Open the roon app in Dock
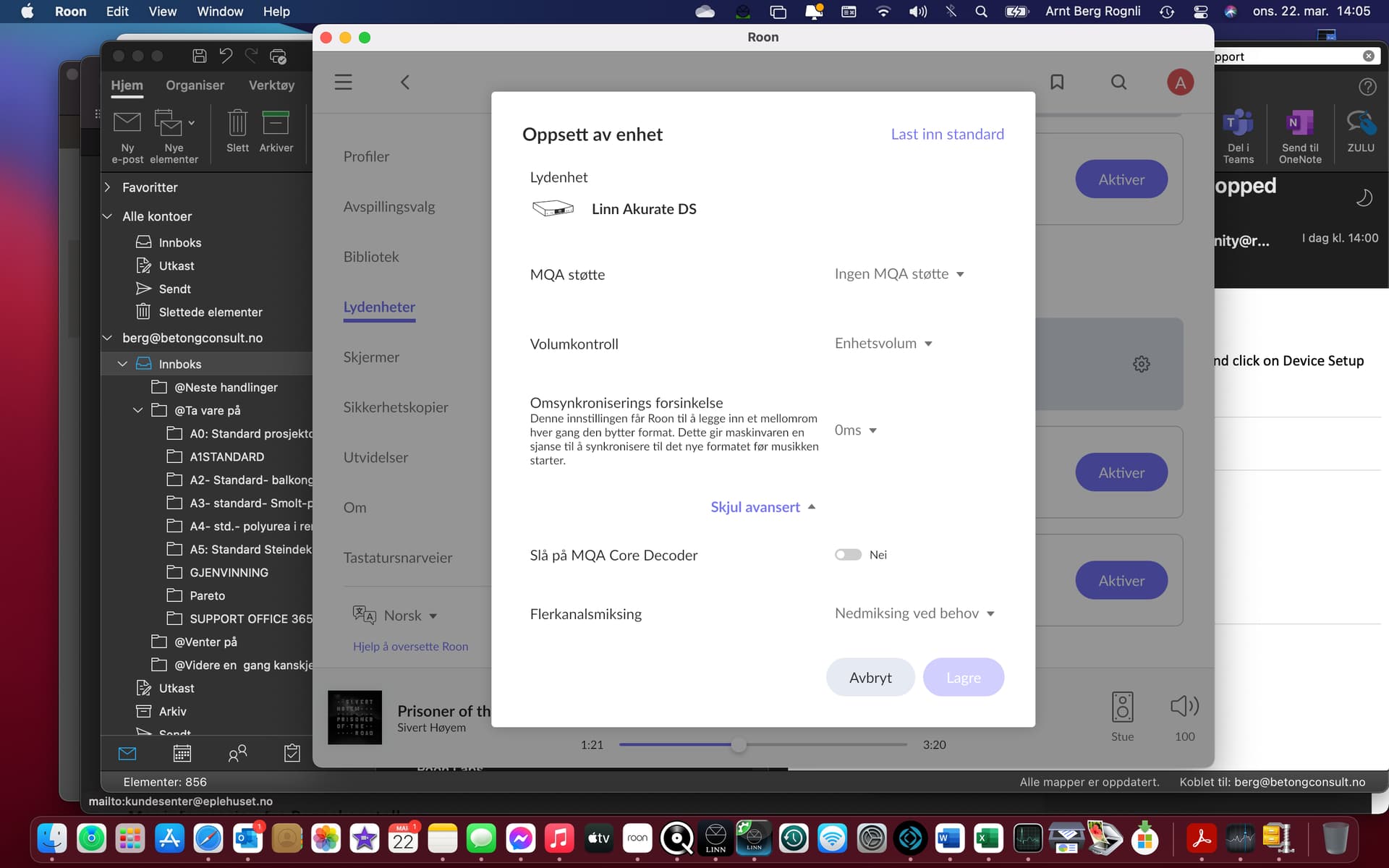The image size is (1389, 868). (637, 838)
